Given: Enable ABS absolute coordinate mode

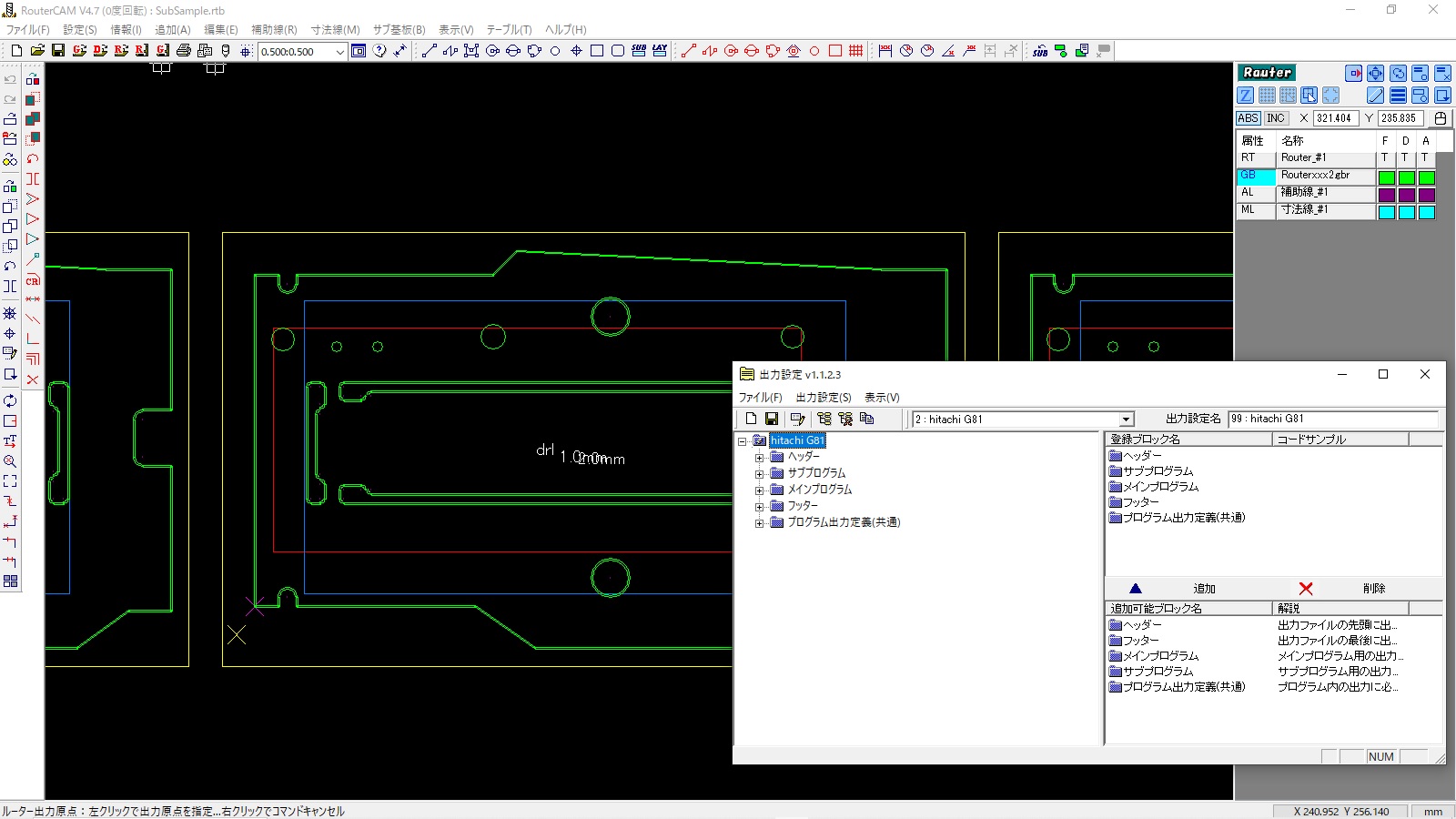Looking at the screenshot, I should click(1248, 118).
